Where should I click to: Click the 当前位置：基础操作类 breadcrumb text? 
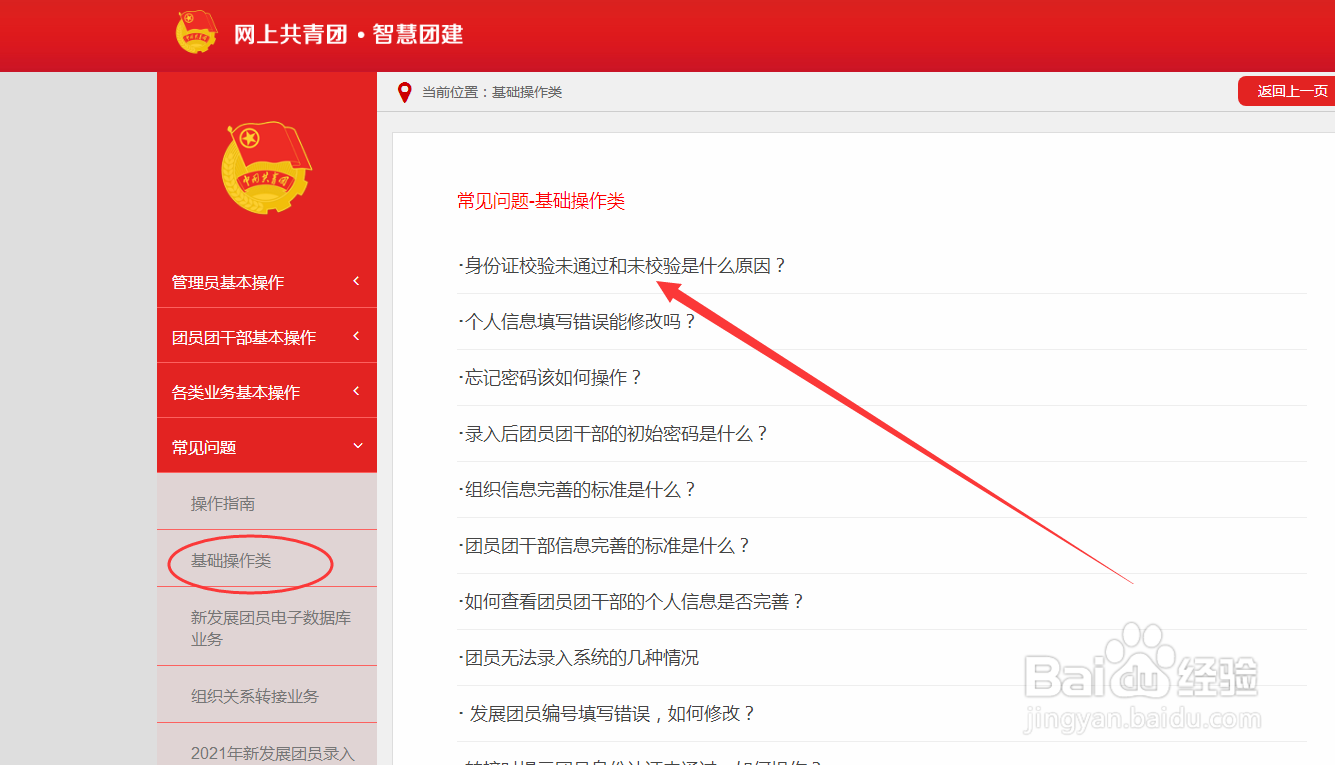tap(491, 91)
